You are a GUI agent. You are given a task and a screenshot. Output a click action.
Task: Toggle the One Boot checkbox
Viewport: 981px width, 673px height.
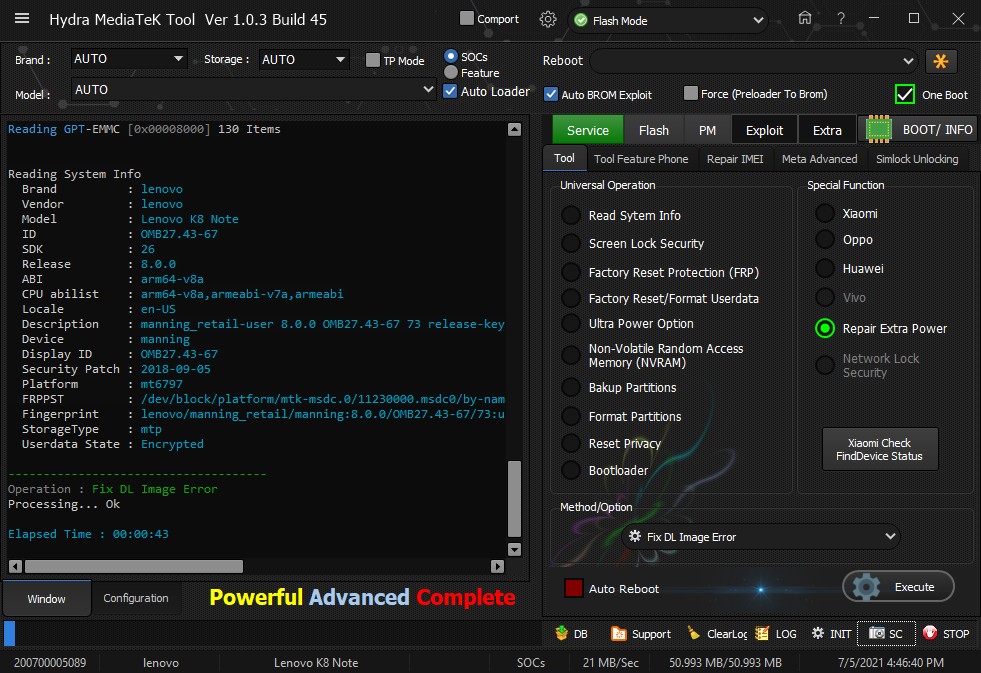tap(905, 94)
